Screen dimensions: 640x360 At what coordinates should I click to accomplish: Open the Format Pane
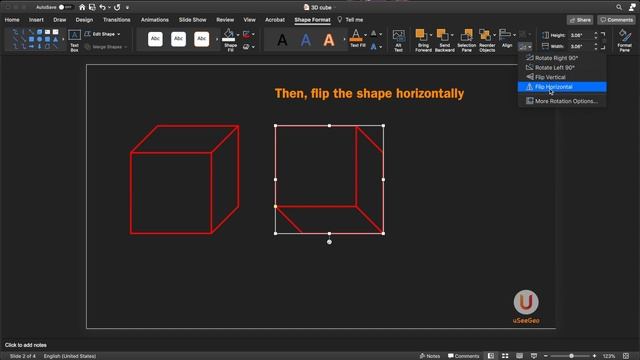[624, 40]
